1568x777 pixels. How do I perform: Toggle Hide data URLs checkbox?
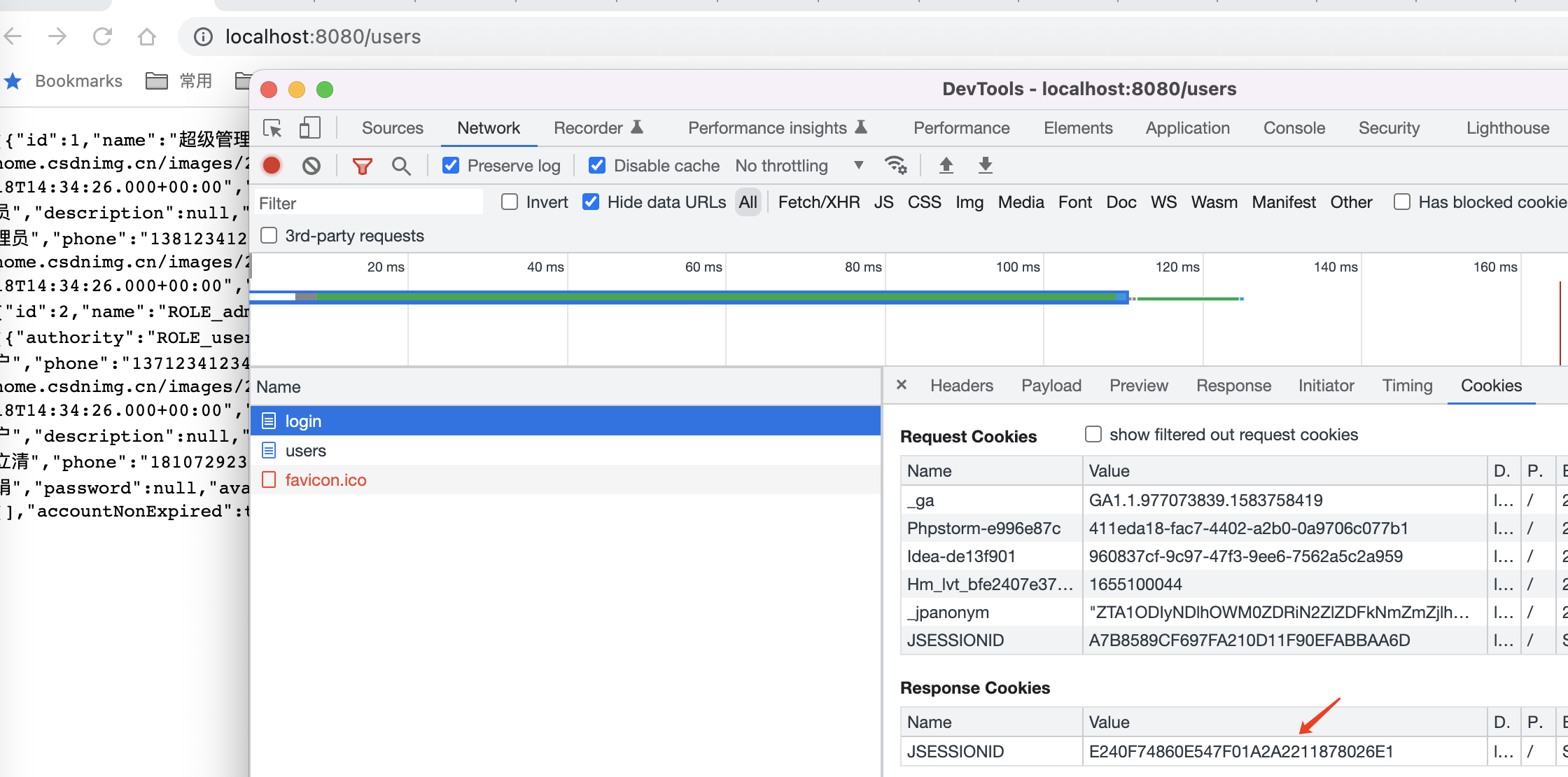[x=591, y=202]
